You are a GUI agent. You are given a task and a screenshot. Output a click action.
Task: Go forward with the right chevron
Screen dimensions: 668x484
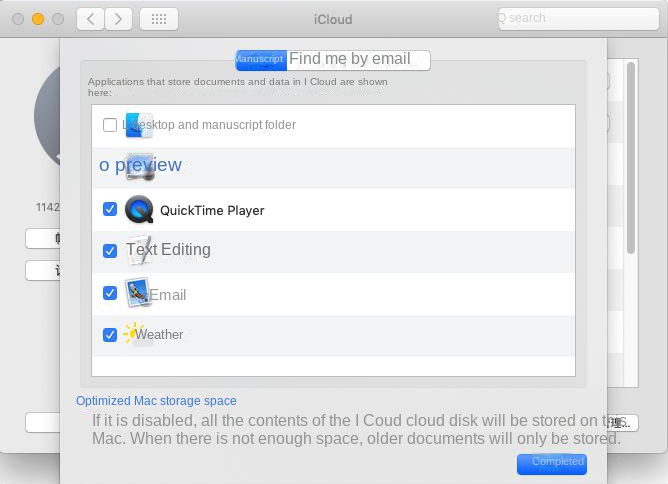pyautogui.click(x=118, y=19)
